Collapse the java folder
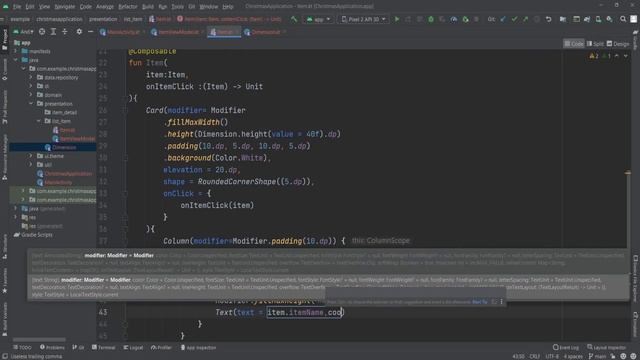 tap(16, 60)
